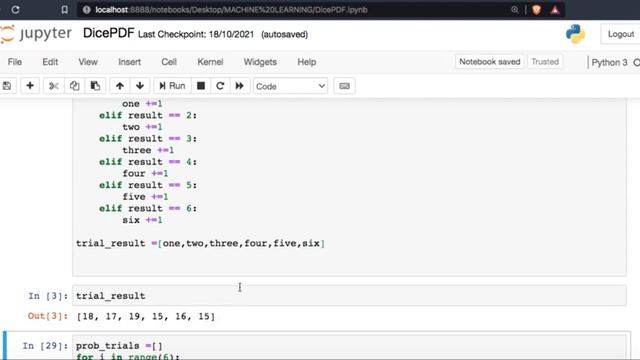Image resolution: width=640 pixels, height=360 pixels.
Task: Open command palette keyboard icon
Action: coord(344,86)
